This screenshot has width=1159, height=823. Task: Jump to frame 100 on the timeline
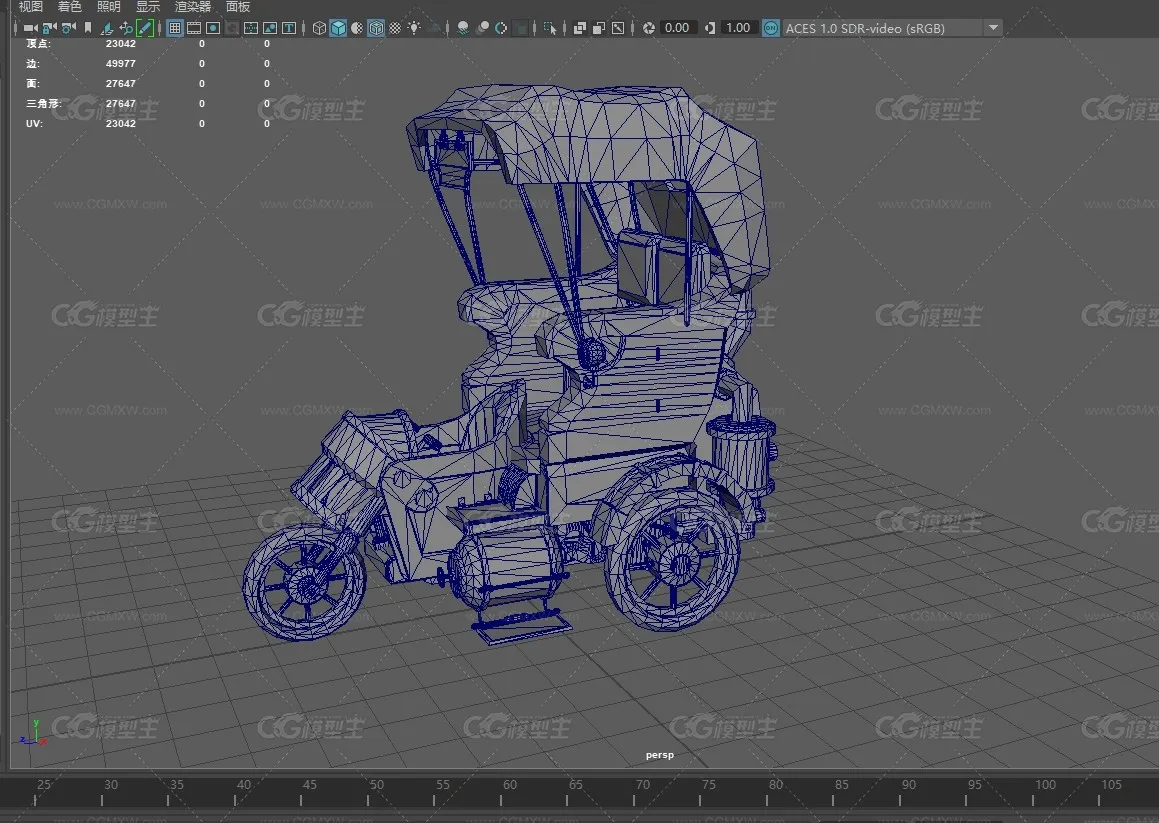1044,785
